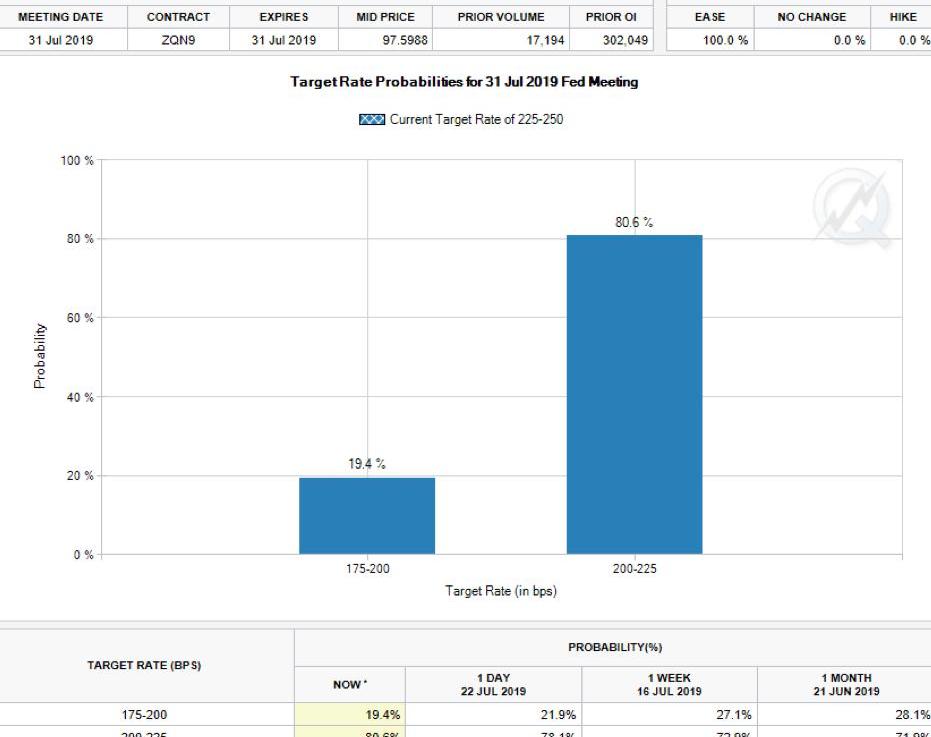Viewport: 931px width, 737px height.
Task: Click the 1 MONTH 21 JUN 2019 header
Action: (846, 684)
